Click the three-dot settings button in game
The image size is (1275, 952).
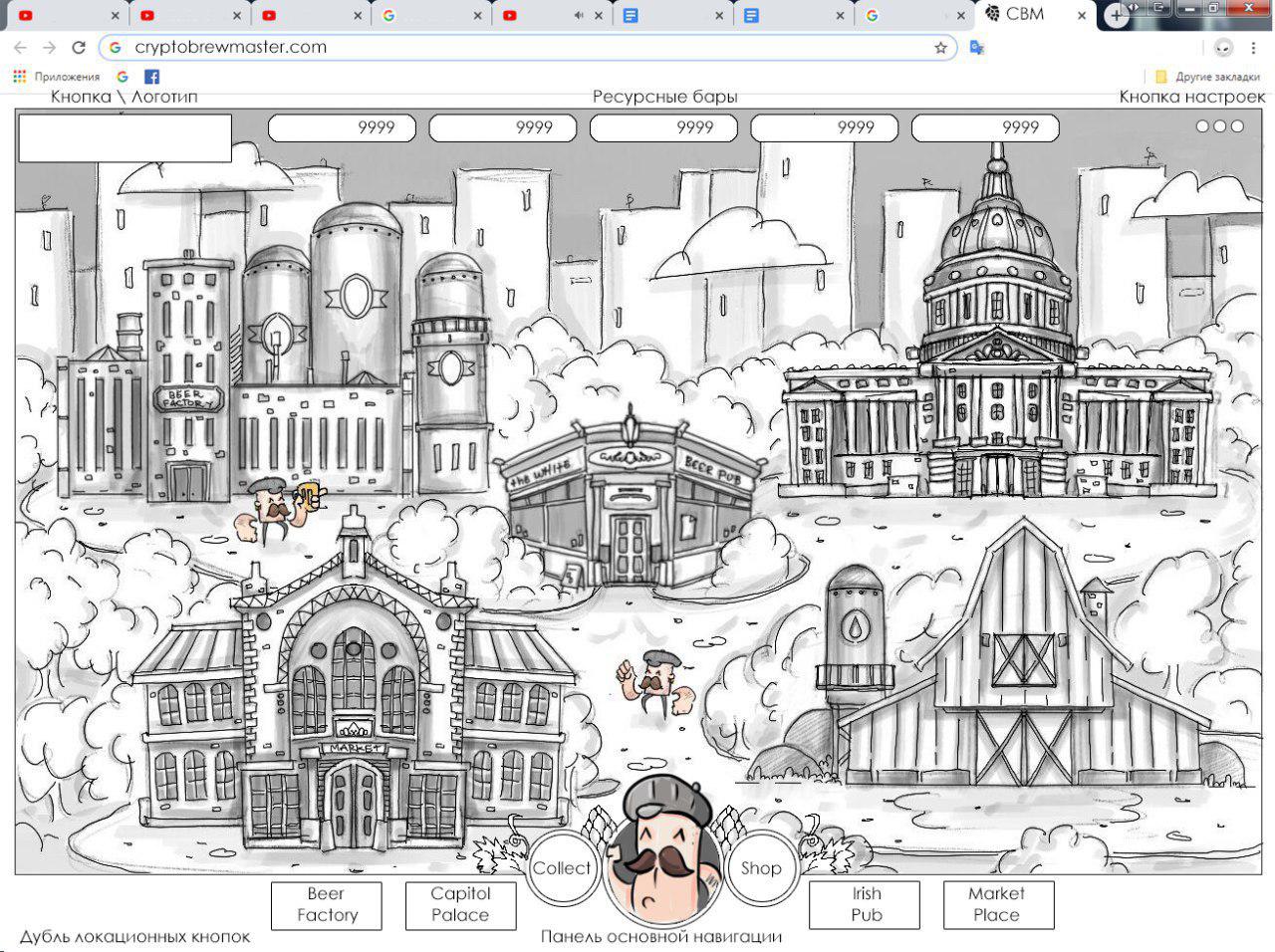click(1219, 126)
